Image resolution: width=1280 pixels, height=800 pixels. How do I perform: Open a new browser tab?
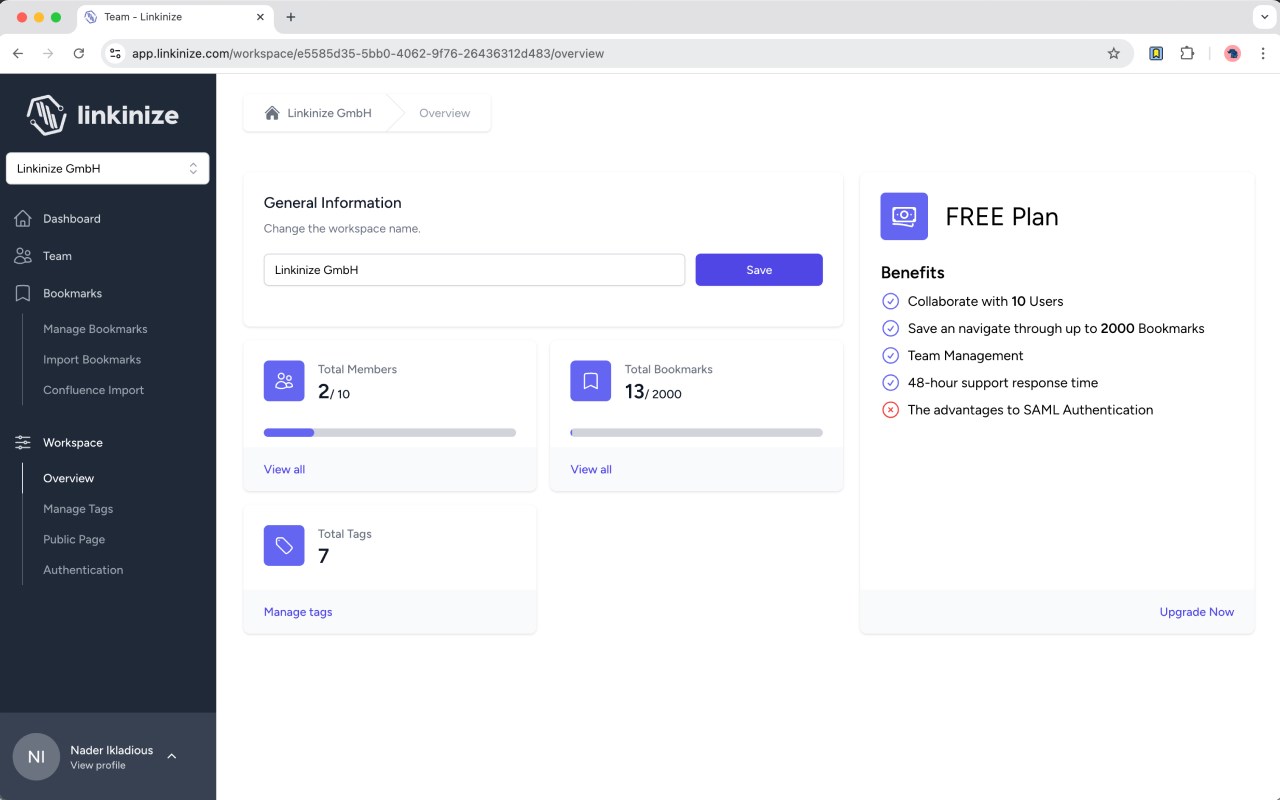click(x=291, y=17)
